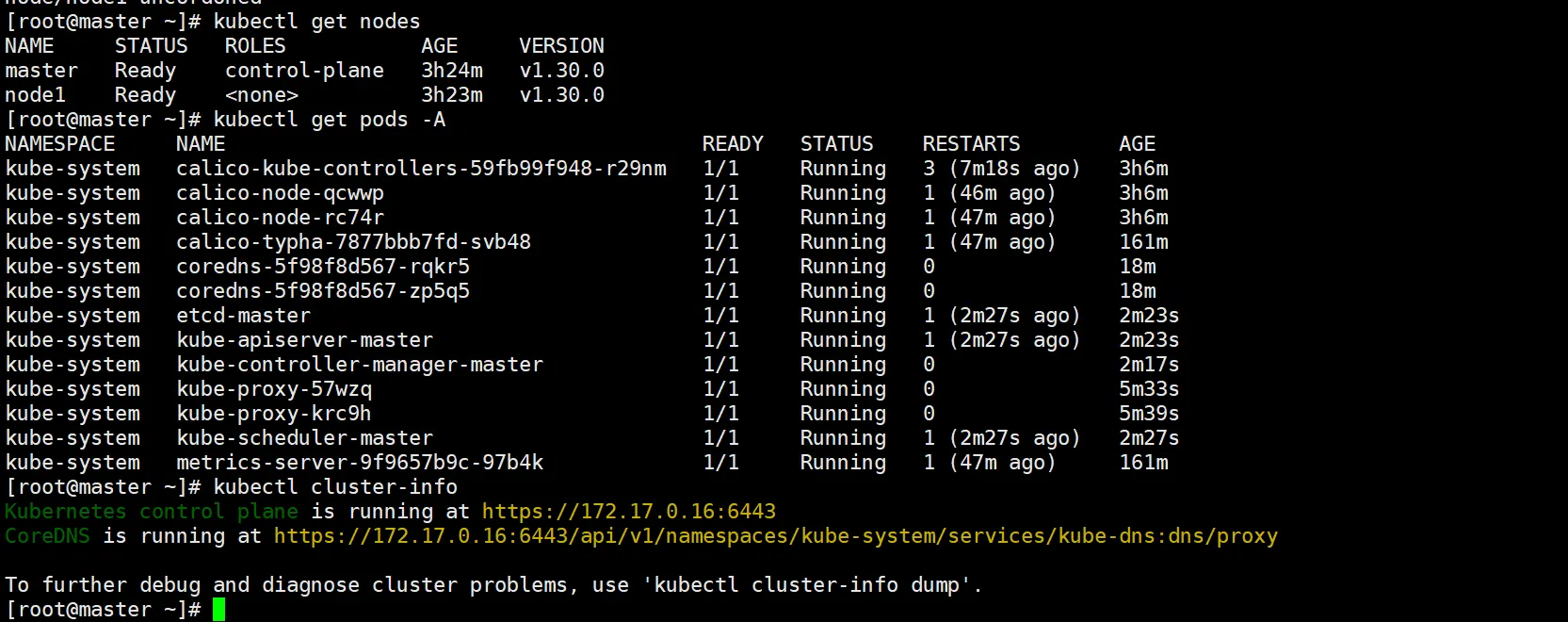Select the 'kubectl get nodes' command text
The height and width of the screenshot is (622, 1568).
click(x=317, y=22)
